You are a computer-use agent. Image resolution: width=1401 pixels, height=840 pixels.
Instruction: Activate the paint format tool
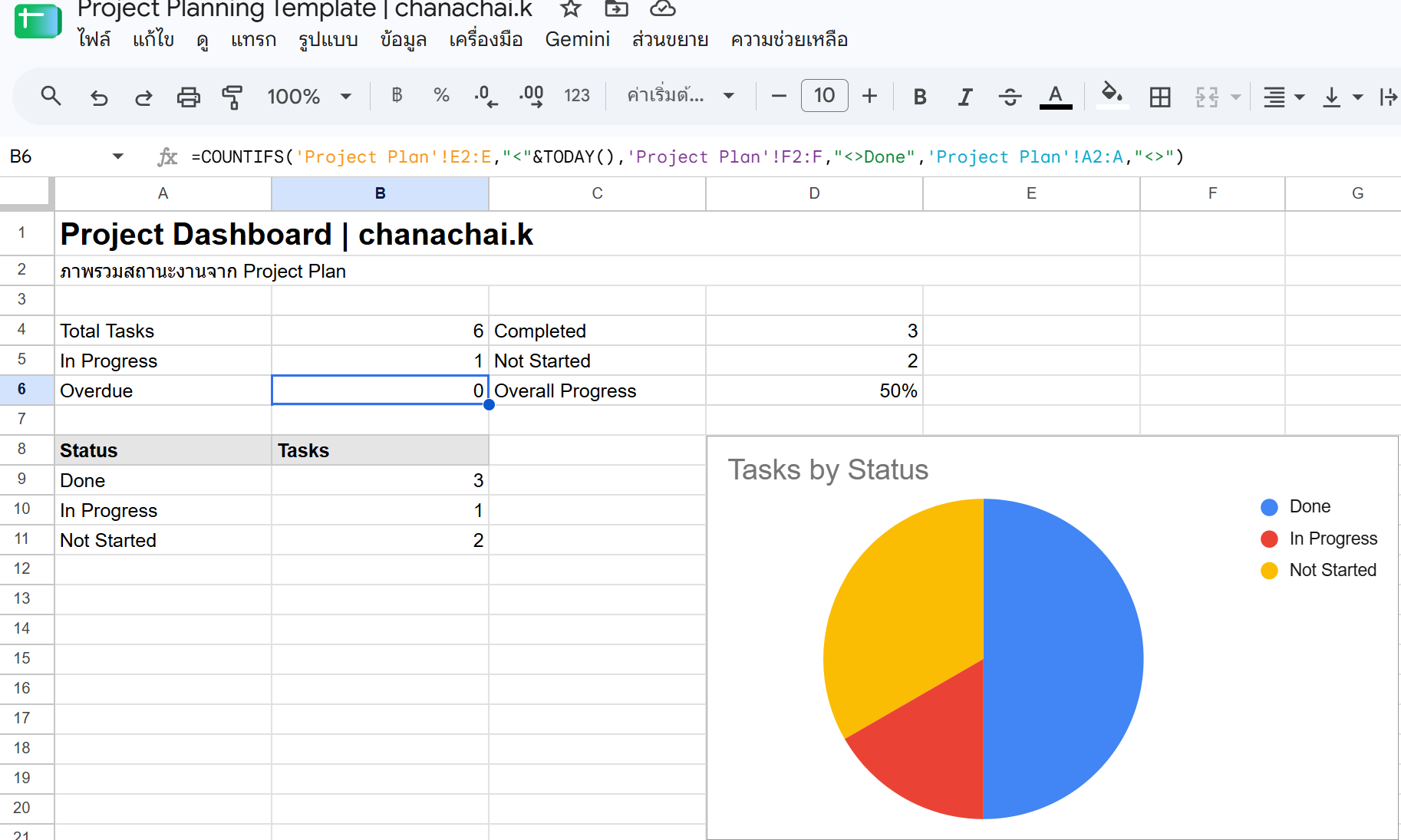coord(232,97)
